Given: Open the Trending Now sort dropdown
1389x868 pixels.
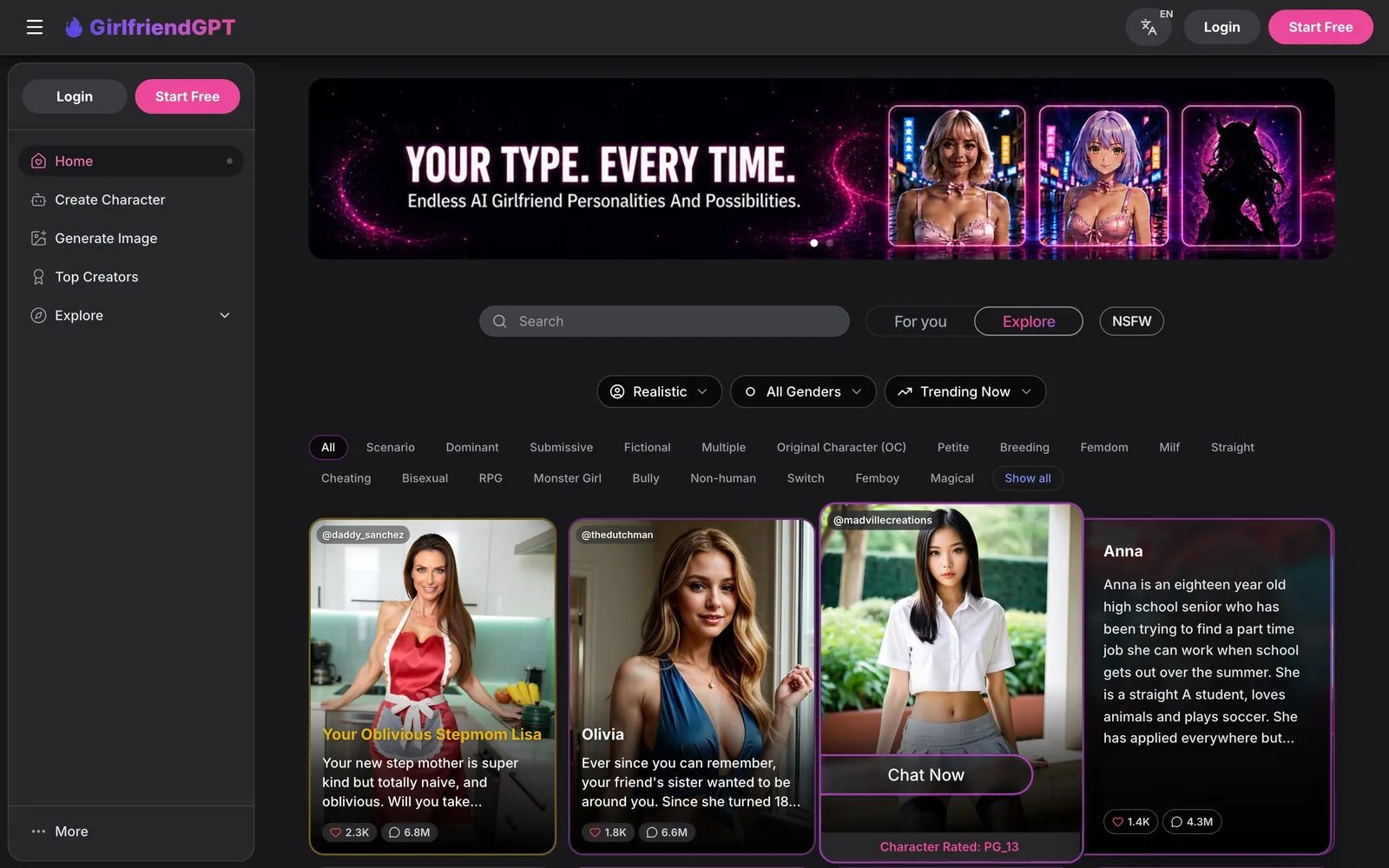Looking at the screenshot, I should pyautogui.click(x=965, y=391).
